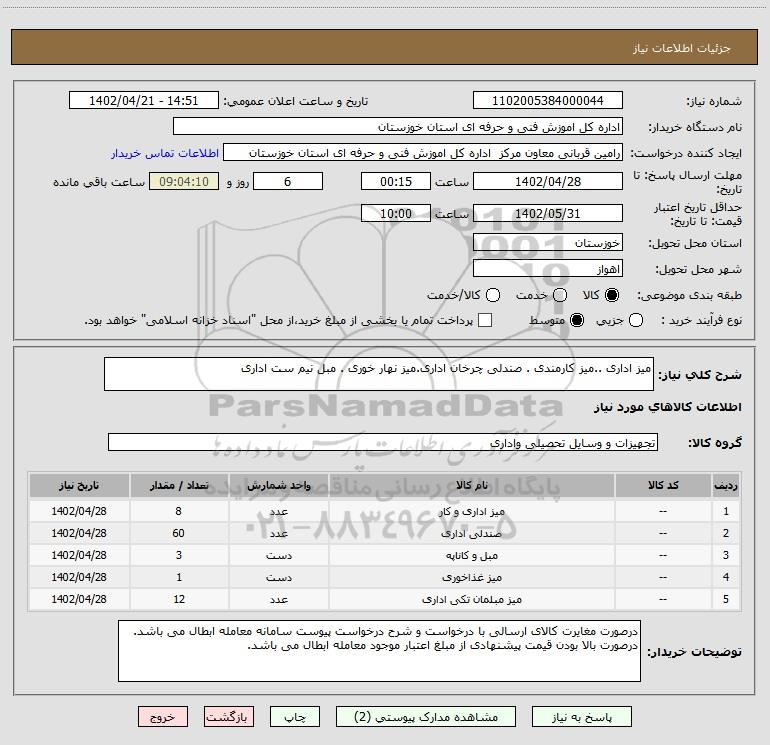Click the اطلاعات کالاهای مورد نیاز section heading

tap(667, 407)
